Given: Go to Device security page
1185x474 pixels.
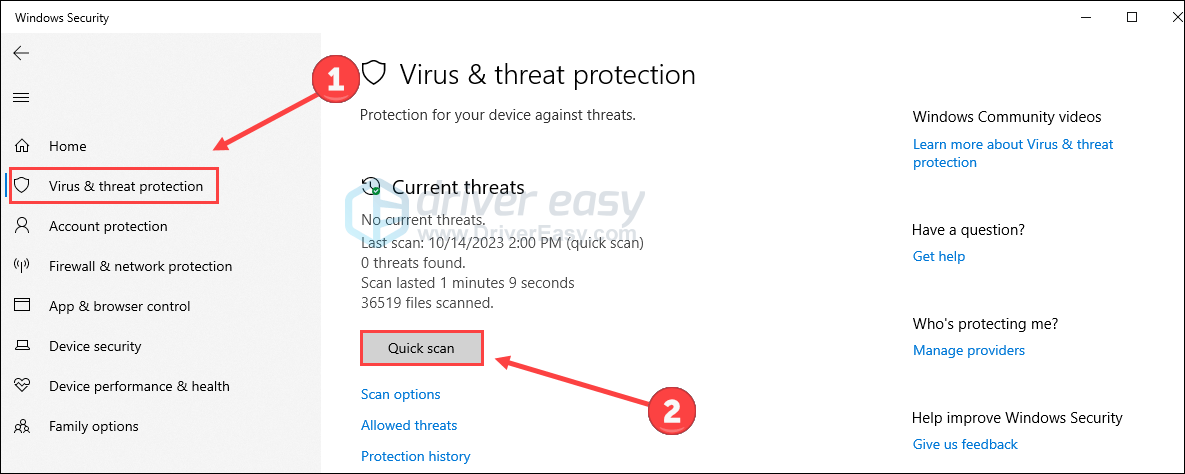Looking at the screenshot, I should (95, 346).
